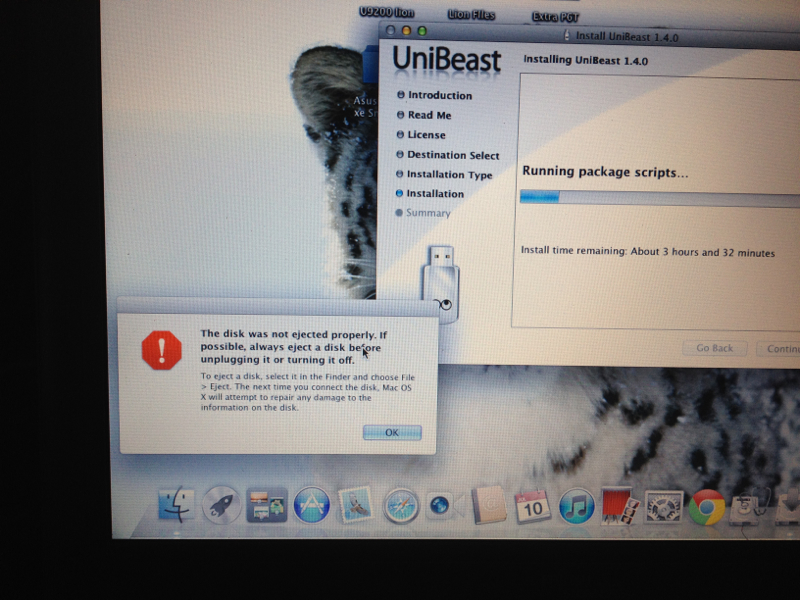The height and width of the screenshot is (600, 800).
Task: Click OK in the disk ejected alert
Action: [x=392, y=432]
